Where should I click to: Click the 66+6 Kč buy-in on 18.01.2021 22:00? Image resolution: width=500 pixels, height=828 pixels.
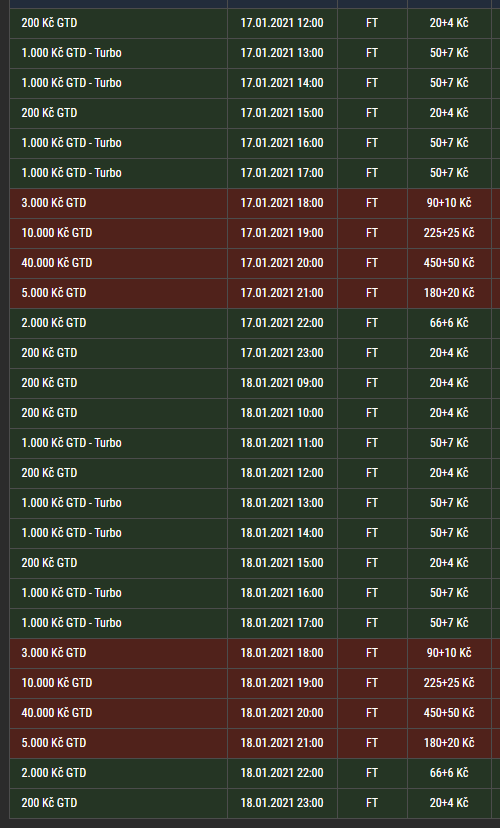point(449,773)
